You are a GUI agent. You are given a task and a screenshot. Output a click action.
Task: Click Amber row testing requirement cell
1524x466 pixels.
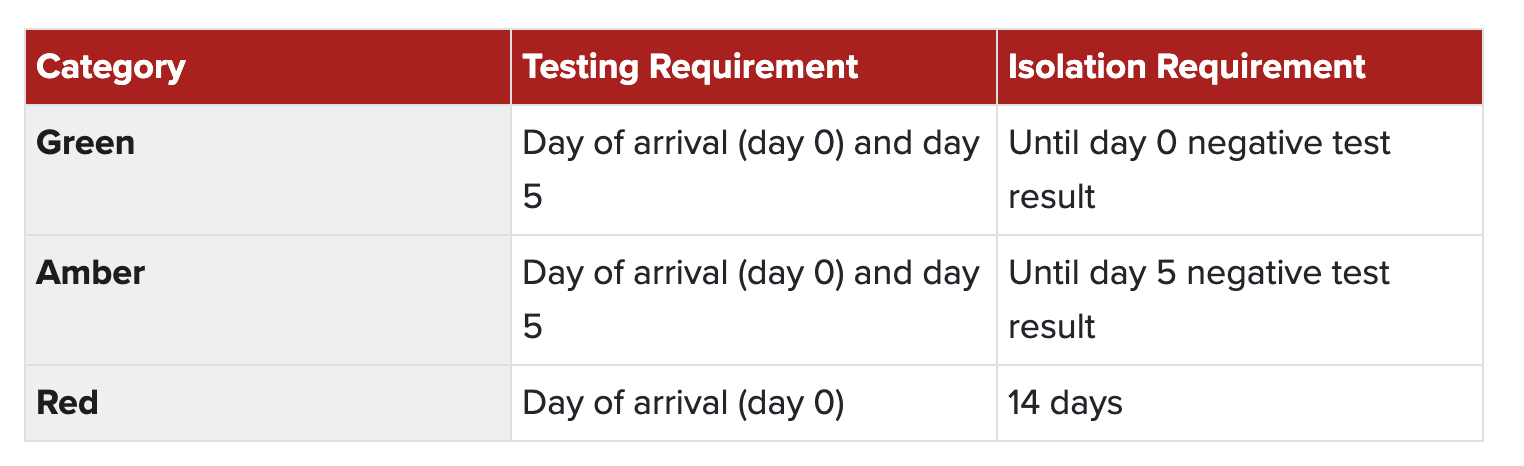pyautogui.click(x=754, y=300)
